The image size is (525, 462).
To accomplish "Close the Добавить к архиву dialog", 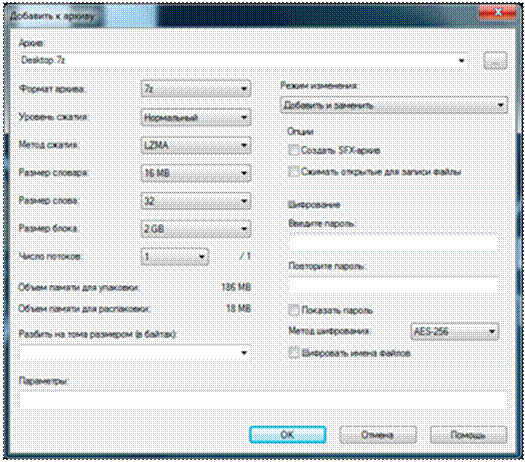I will point(499,13).
